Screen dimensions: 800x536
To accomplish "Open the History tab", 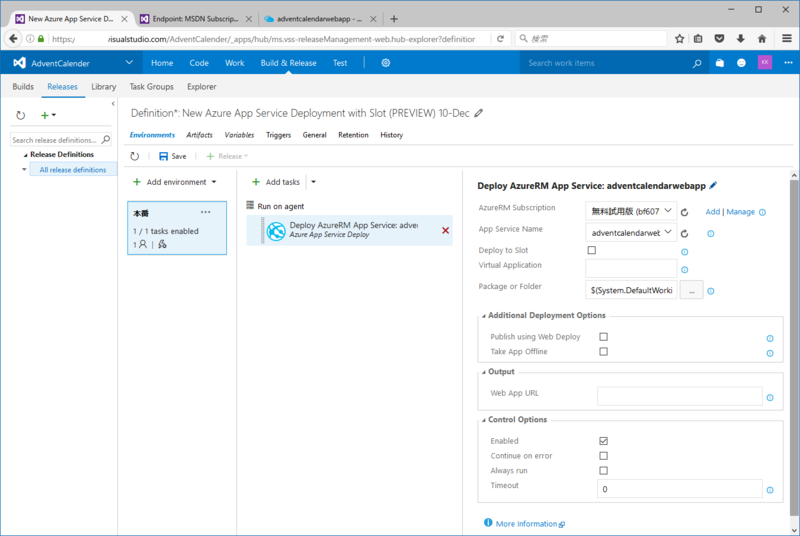I will pos(391,135).
